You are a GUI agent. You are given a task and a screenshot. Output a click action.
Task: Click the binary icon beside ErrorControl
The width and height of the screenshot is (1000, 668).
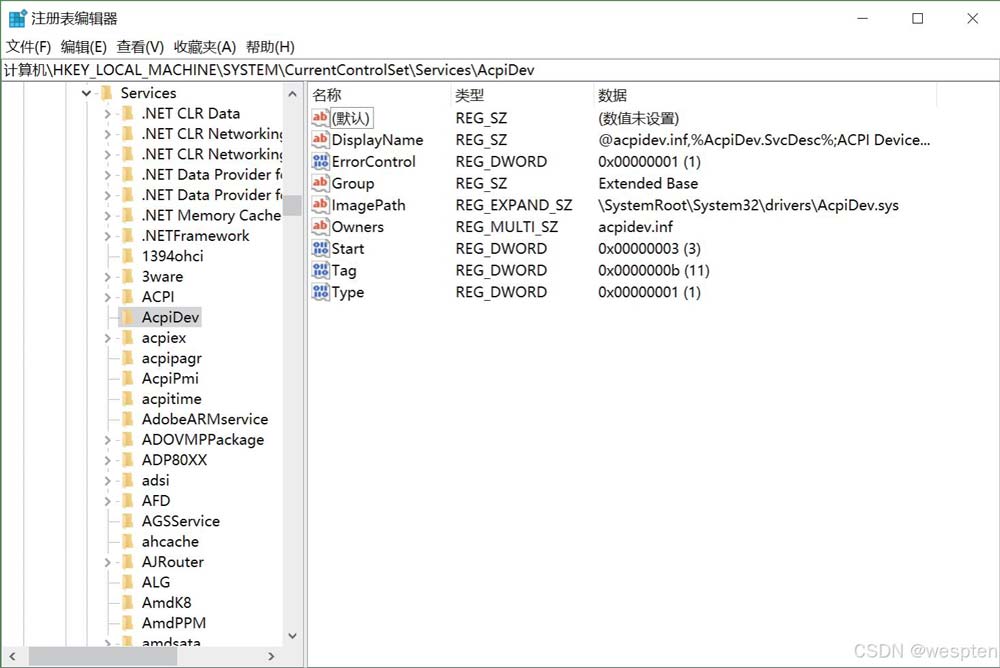pos(320,162)
